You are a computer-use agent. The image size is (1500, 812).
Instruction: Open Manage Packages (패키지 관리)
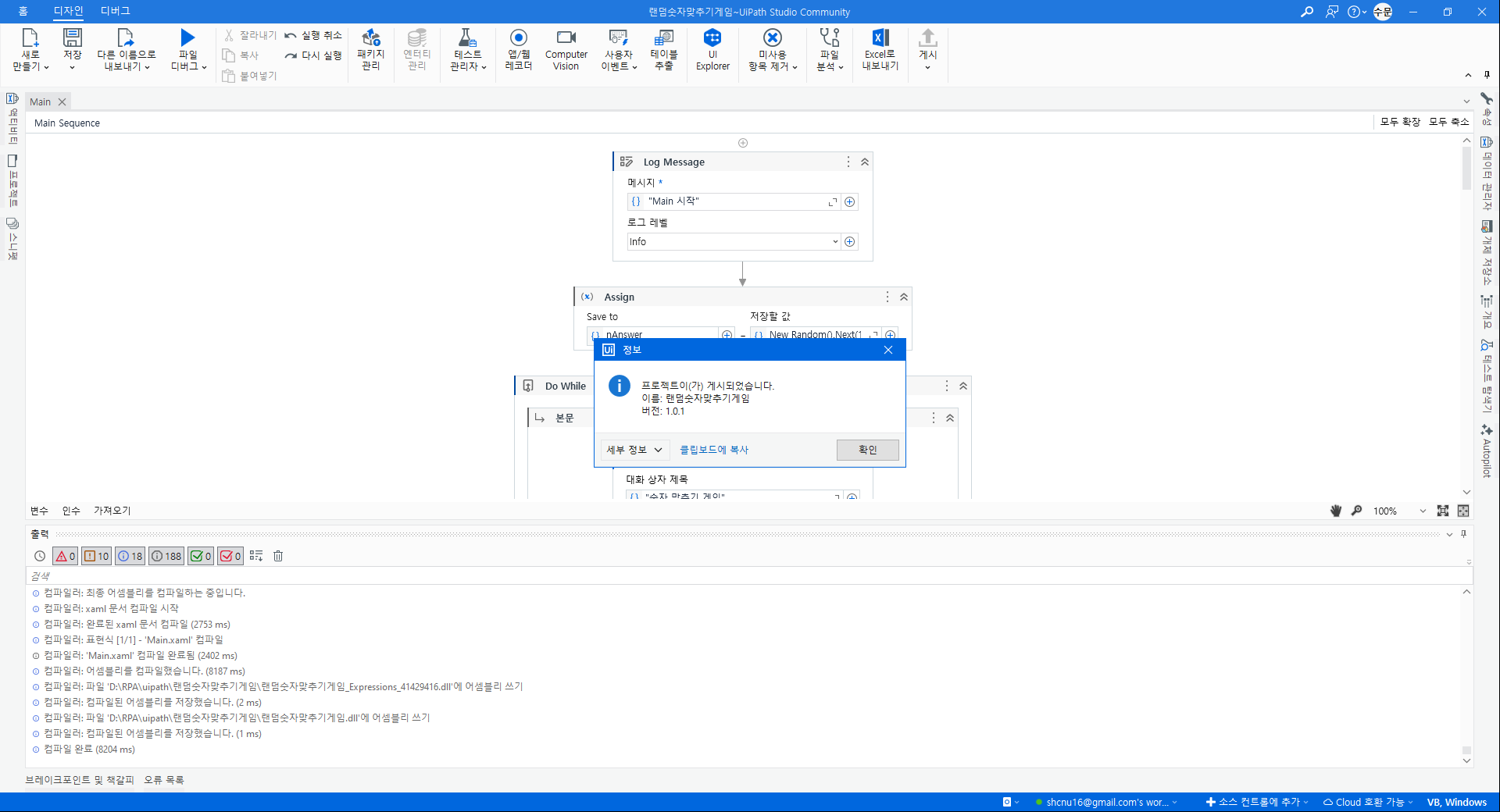[x=371, y=50]
